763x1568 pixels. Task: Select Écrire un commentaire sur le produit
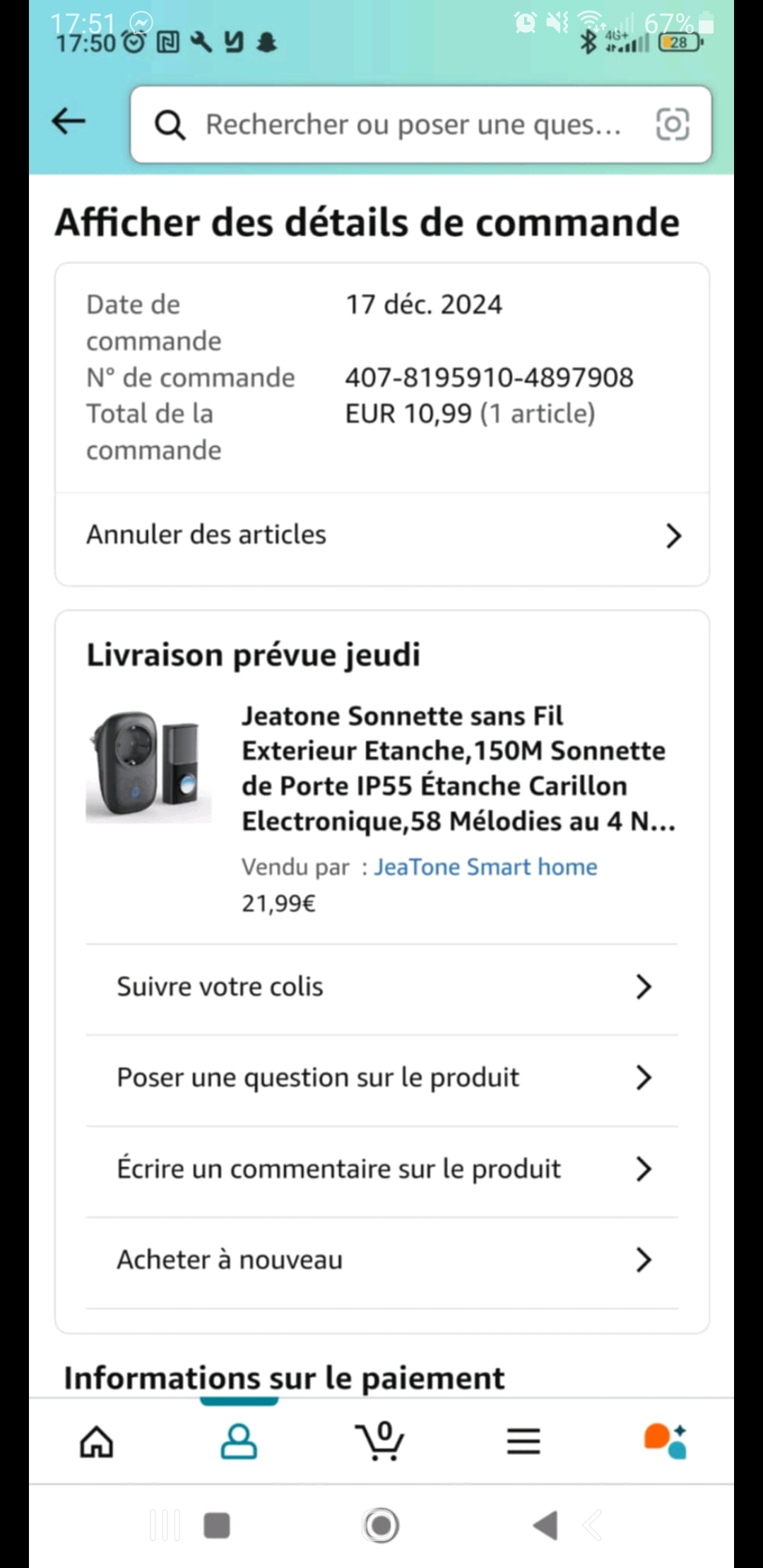click(339, 1169)
